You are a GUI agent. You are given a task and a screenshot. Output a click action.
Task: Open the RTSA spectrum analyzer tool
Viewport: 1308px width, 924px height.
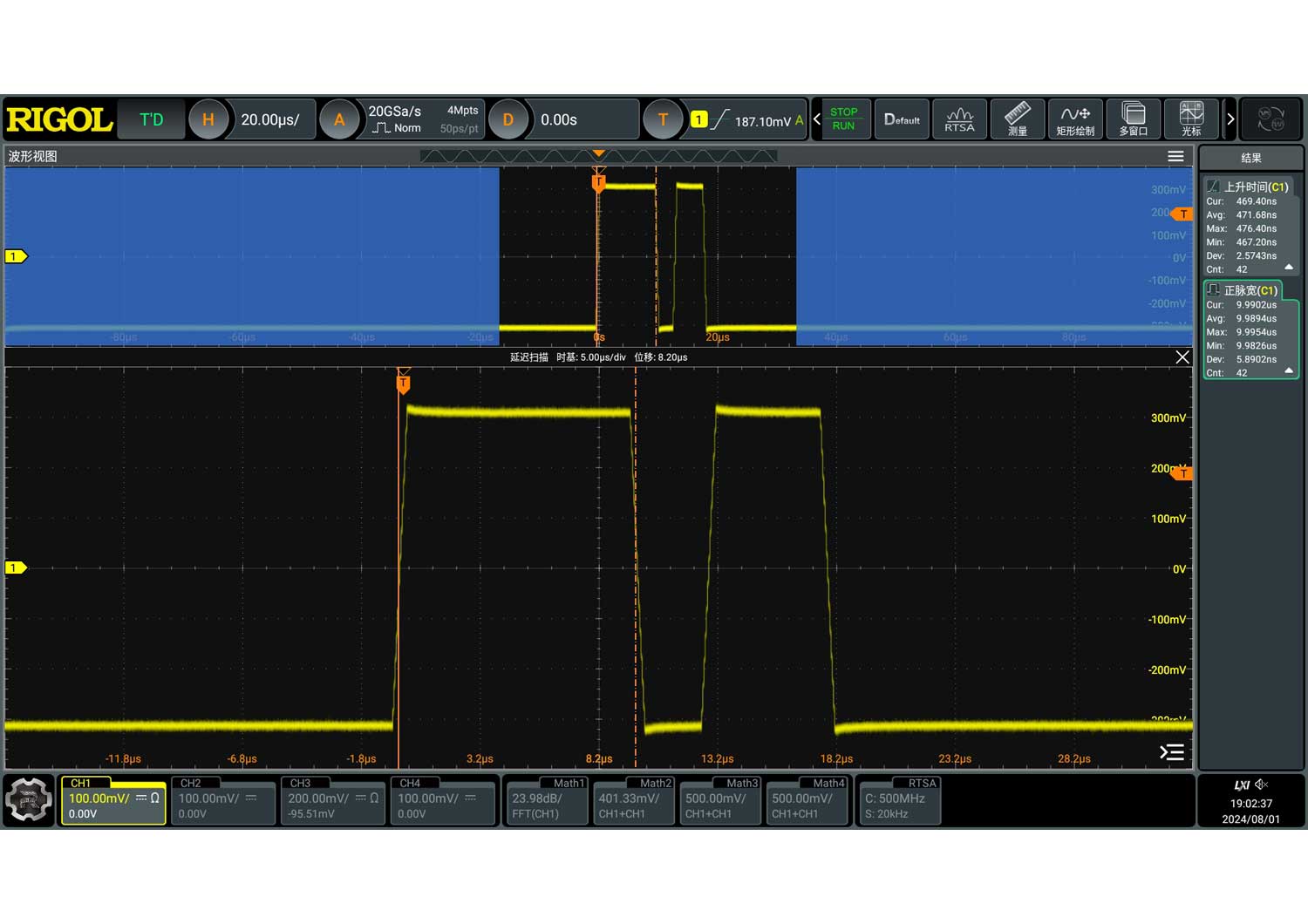pos(959,119)
